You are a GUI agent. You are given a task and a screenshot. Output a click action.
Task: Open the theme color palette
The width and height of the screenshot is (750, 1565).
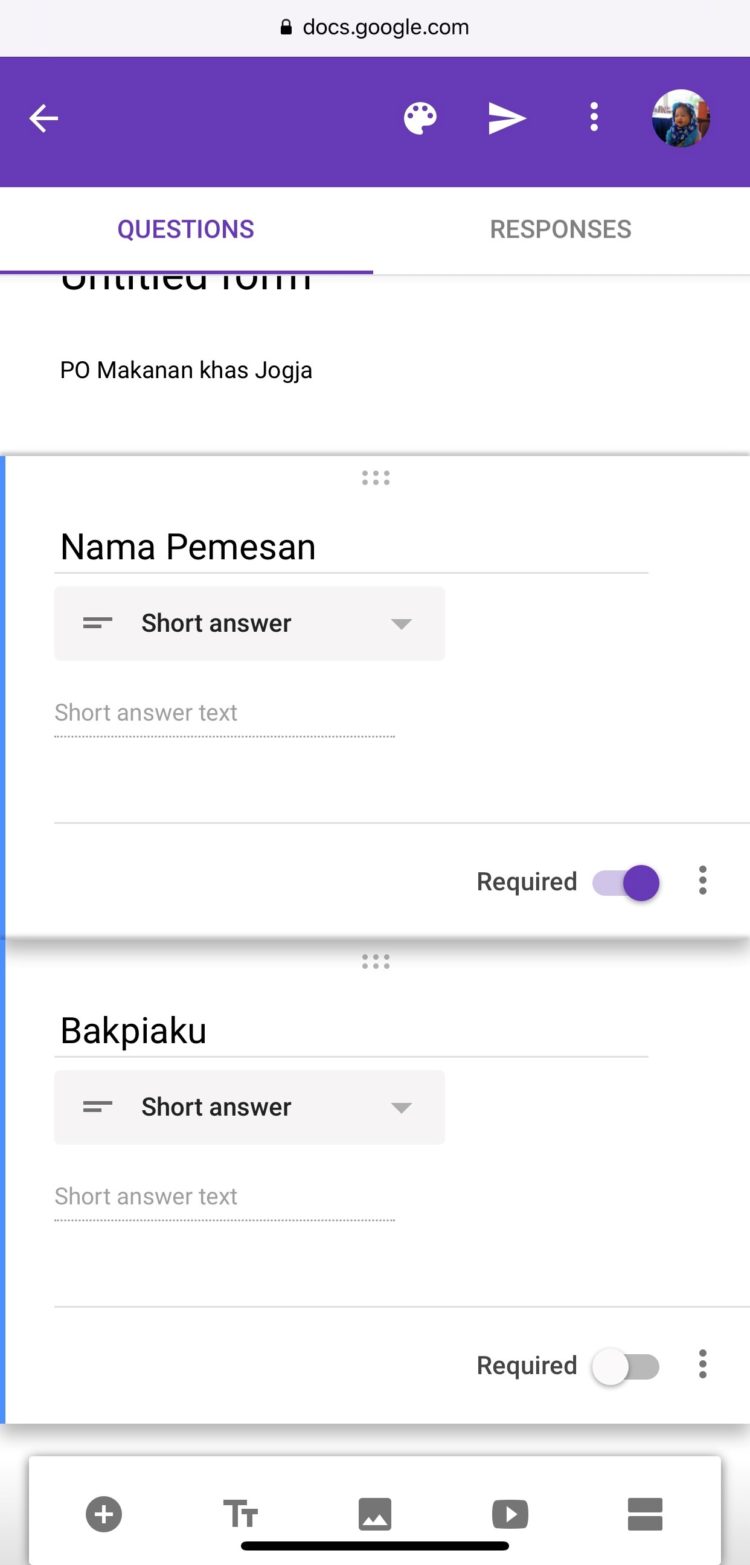pos(420,119)
